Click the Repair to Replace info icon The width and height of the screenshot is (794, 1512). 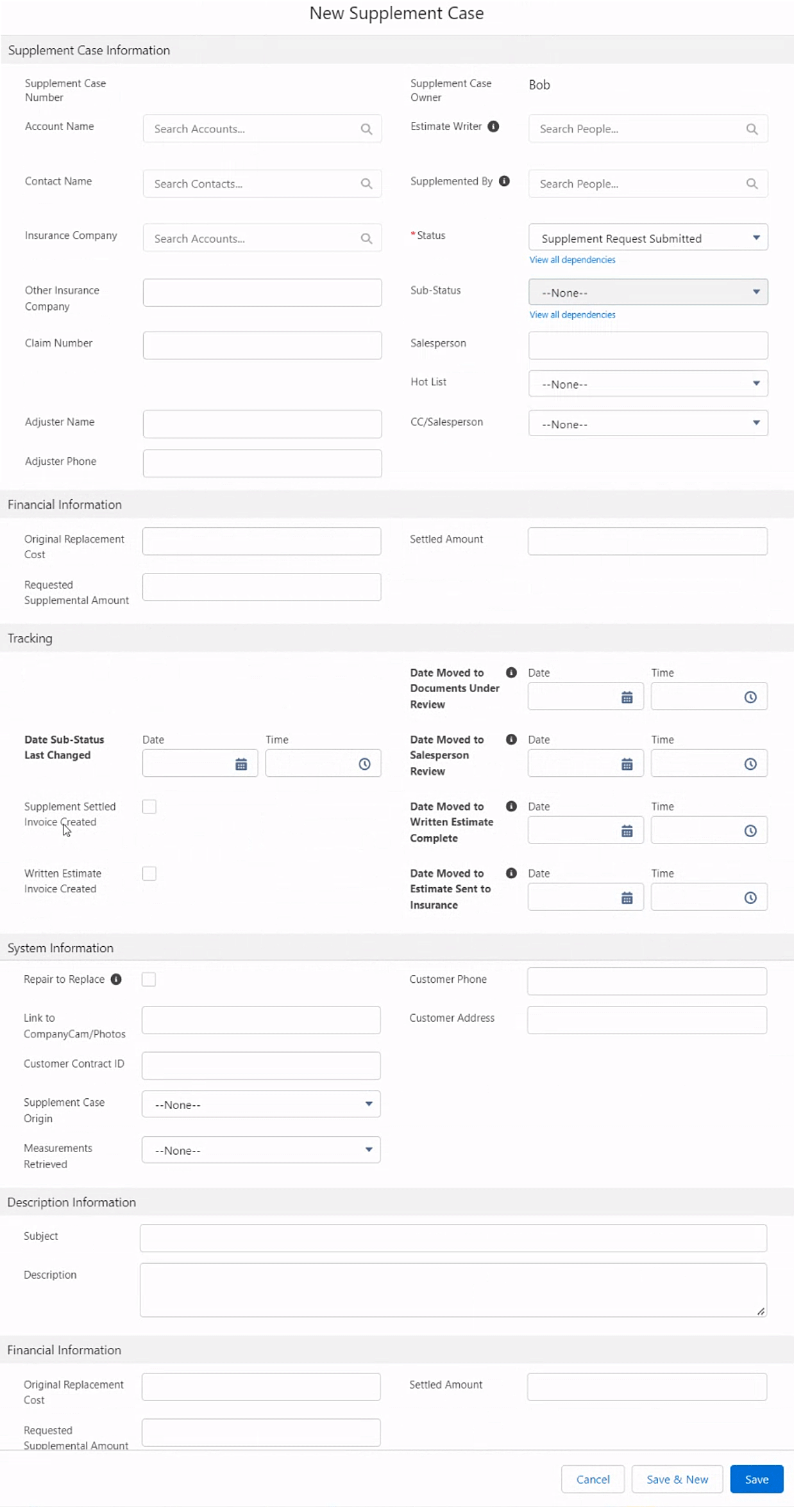[116, 979]
